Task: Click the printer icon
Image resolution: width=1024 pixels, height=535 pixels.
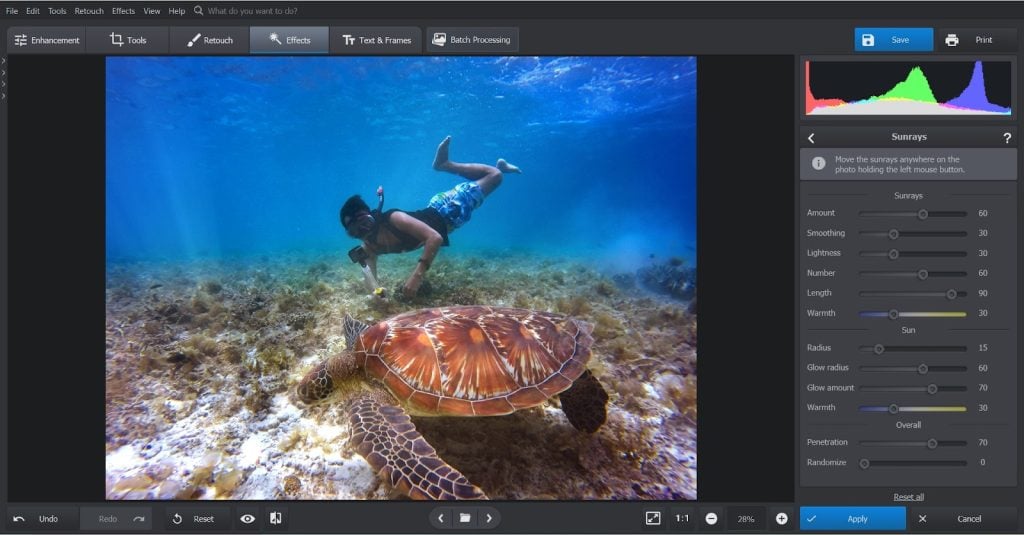Action: [x=952, y=40]
